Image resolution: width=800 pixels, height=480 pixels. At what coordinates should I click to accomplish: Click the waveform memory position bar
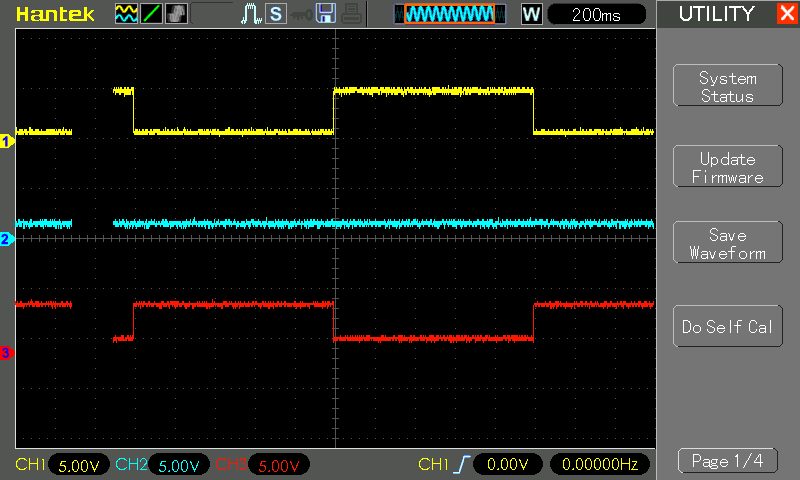tap(445, 14)
